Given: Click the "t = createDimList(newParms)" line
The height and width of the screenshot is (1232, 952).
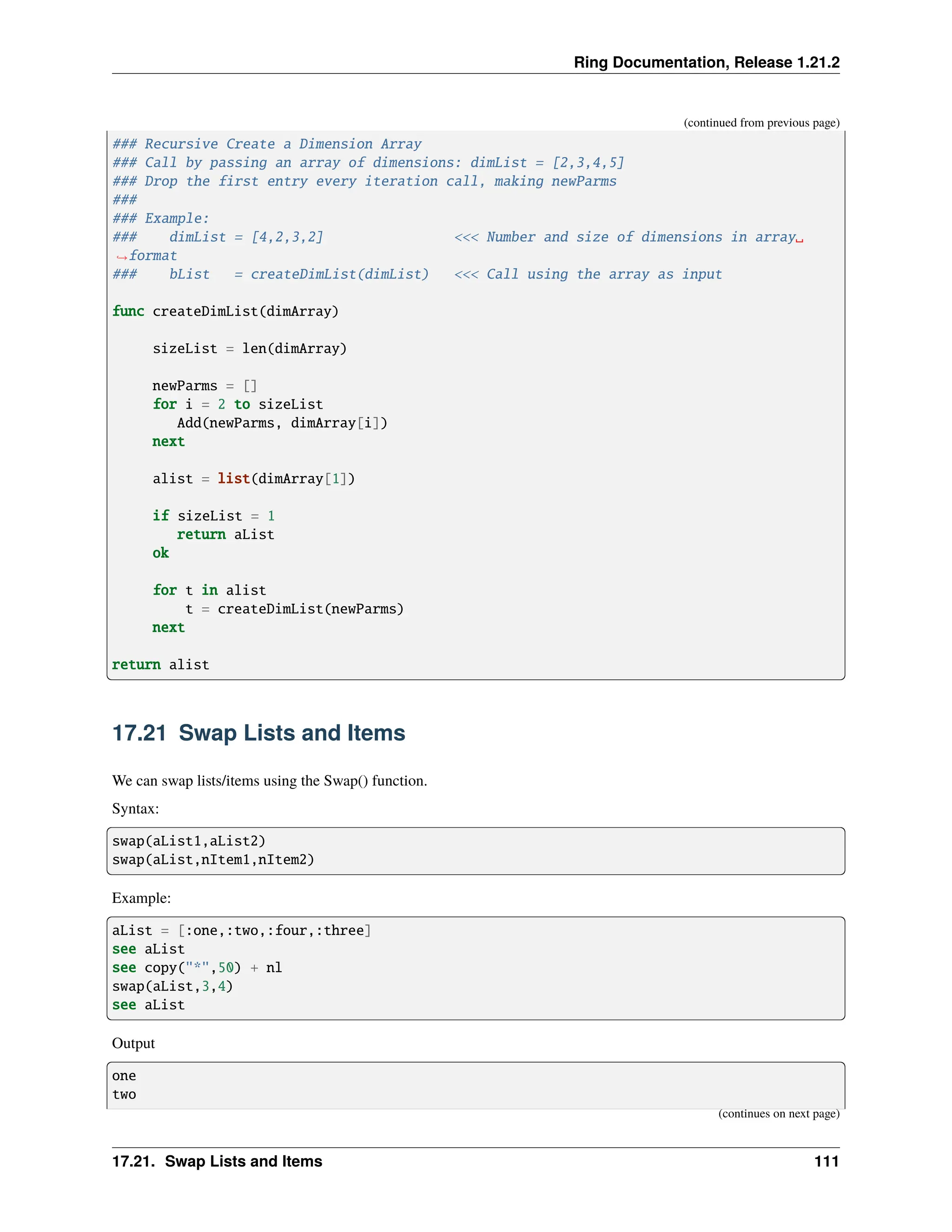Looking at the screenshot, I should [294, 609].
